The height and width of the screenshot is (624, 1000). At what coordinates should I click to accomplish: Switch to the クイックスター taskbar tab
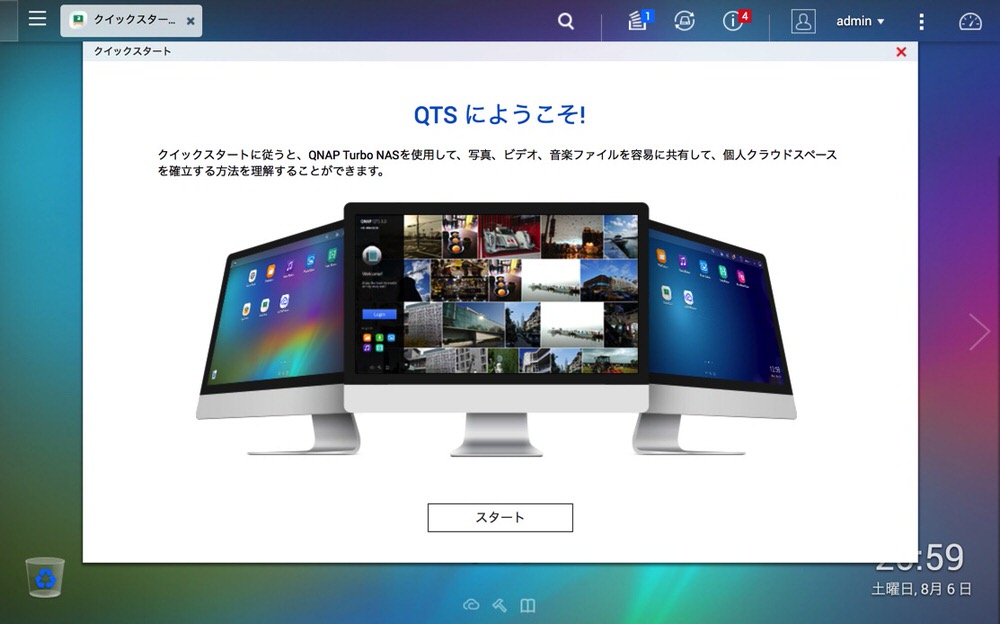coord(131,20)
